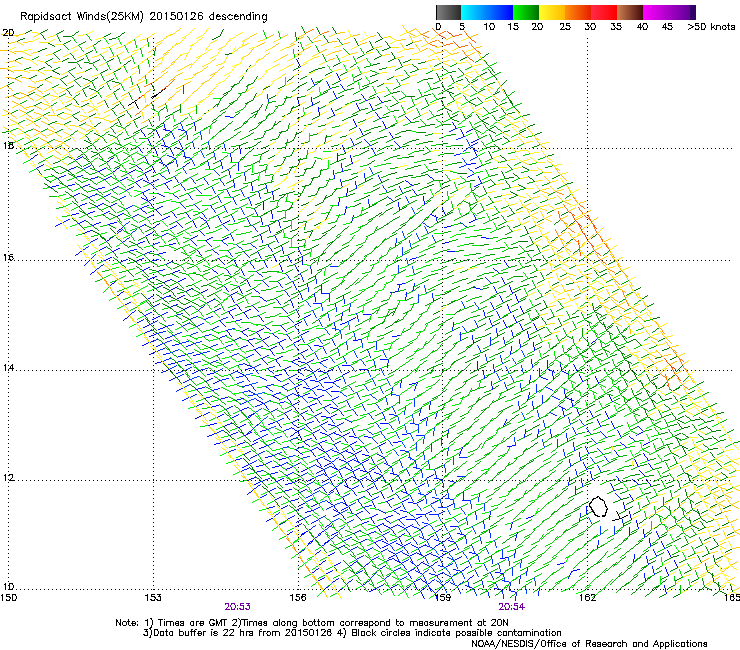Click the latitude label '10'
Image resolution: width=740 pixels, height=650 pixels.
(8, 587)
